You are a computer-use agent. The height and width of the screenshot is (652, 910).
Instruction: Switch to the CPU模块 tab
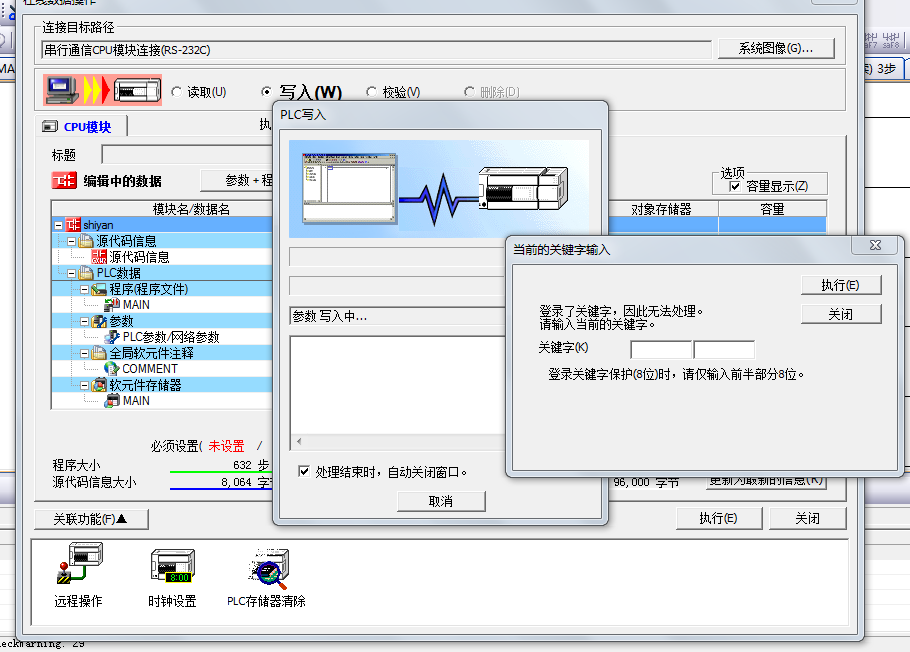click(86, 127)
